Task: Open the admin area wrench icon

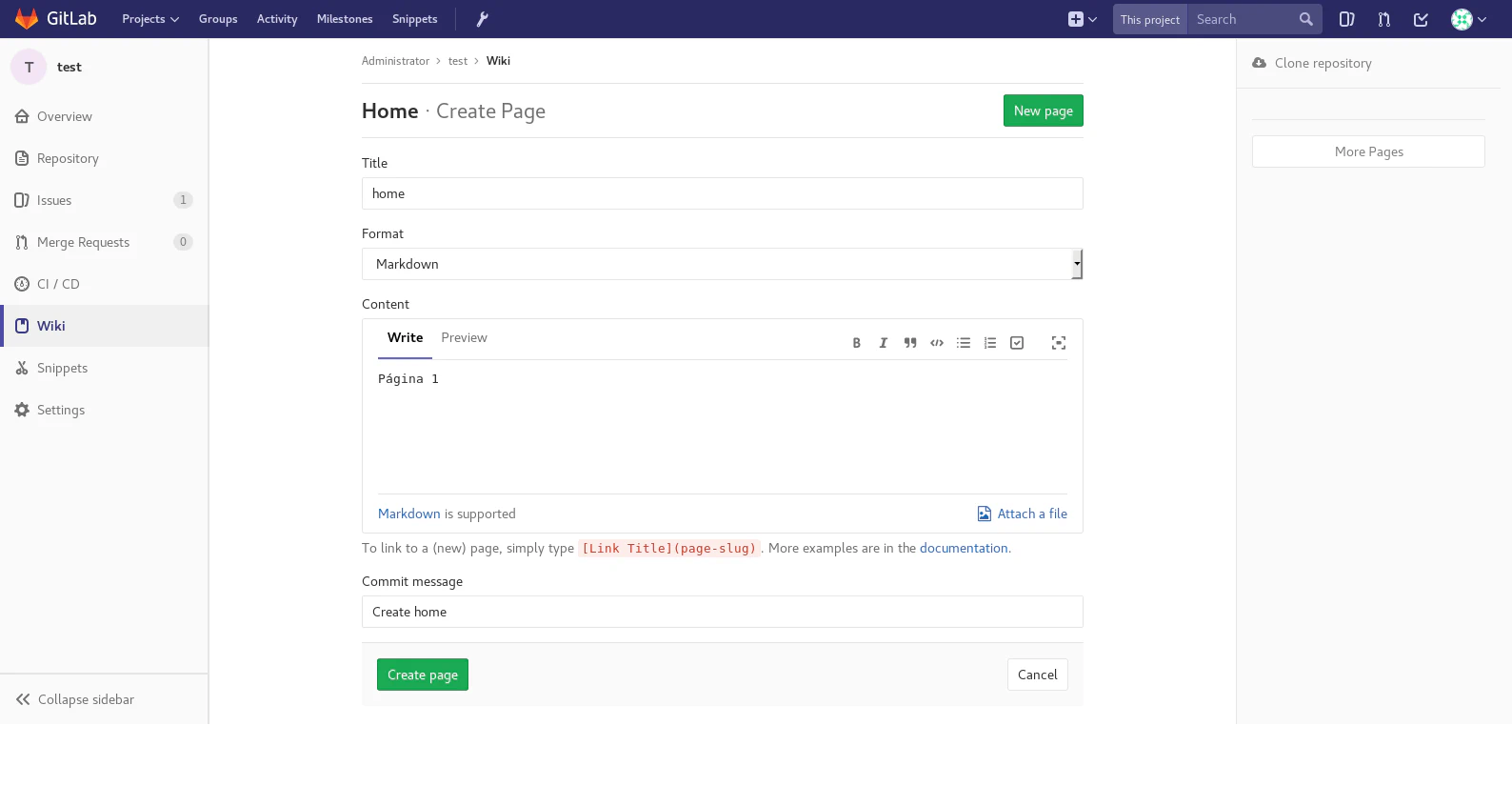Action: pos(482,19)
